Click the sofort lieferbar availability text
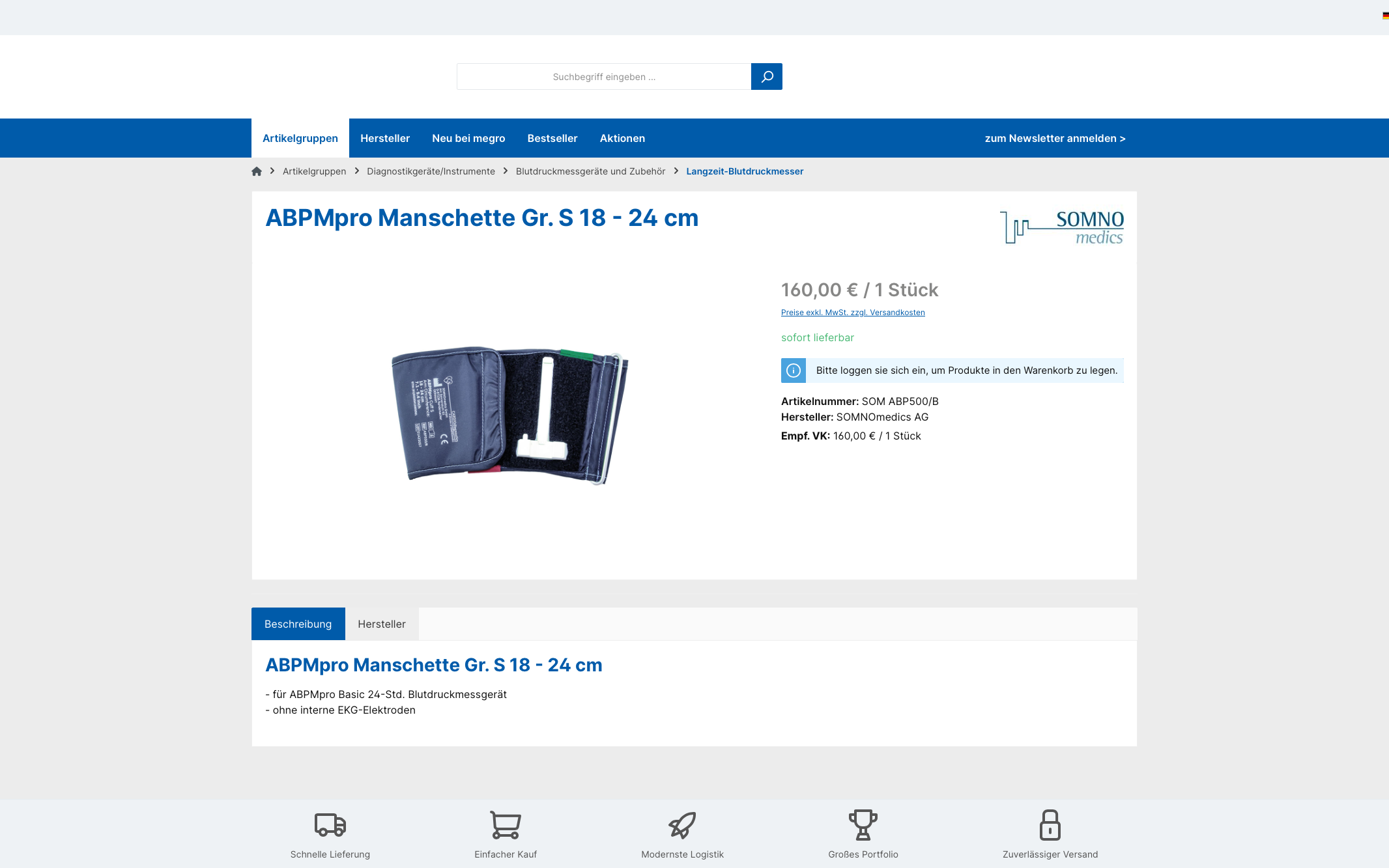Screen dimensions: 1389x868 click(818, 337)
